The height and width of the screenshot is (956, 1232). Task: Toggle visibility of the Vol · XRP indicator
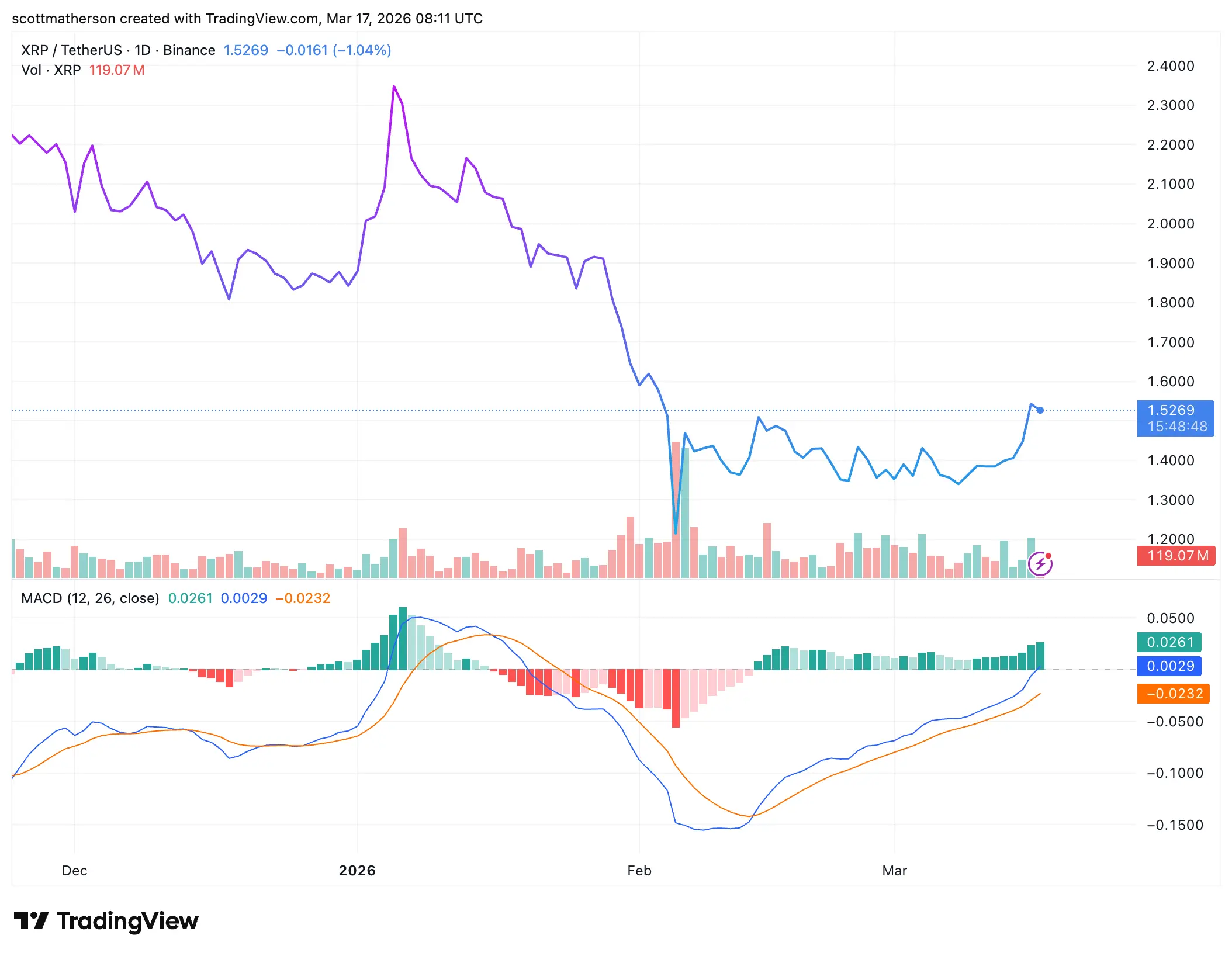(x=51, y=70)
